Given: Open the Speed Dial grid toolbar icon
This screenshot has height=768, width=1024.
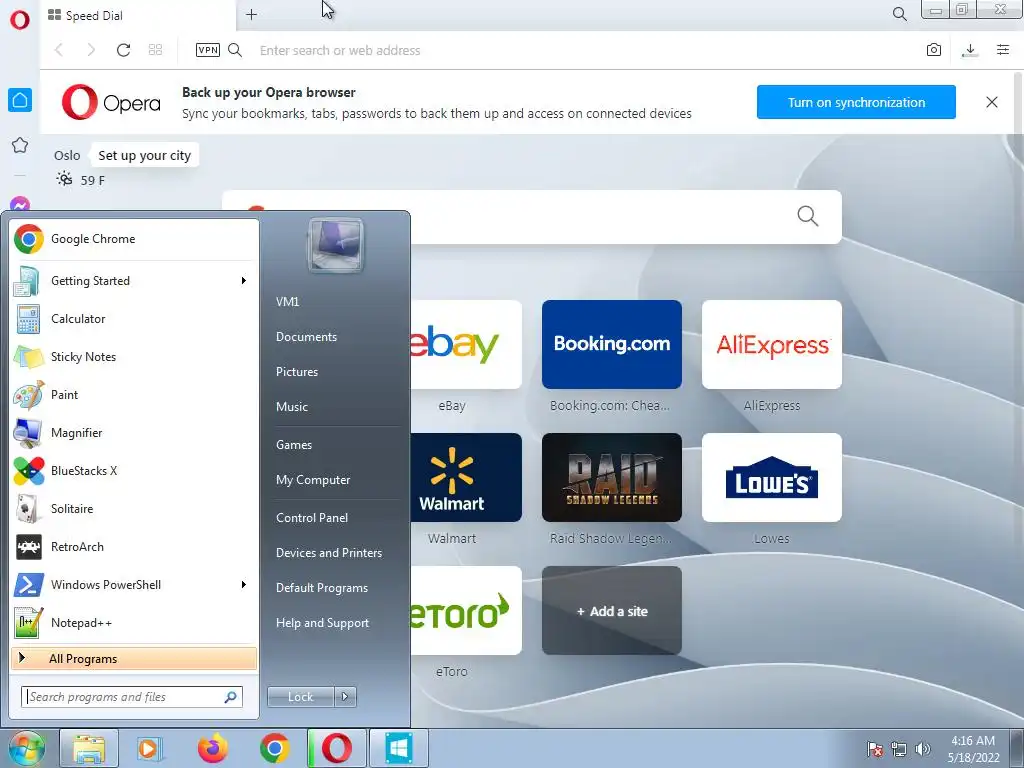Looking at the screenshot, I should tap(155, 50).
